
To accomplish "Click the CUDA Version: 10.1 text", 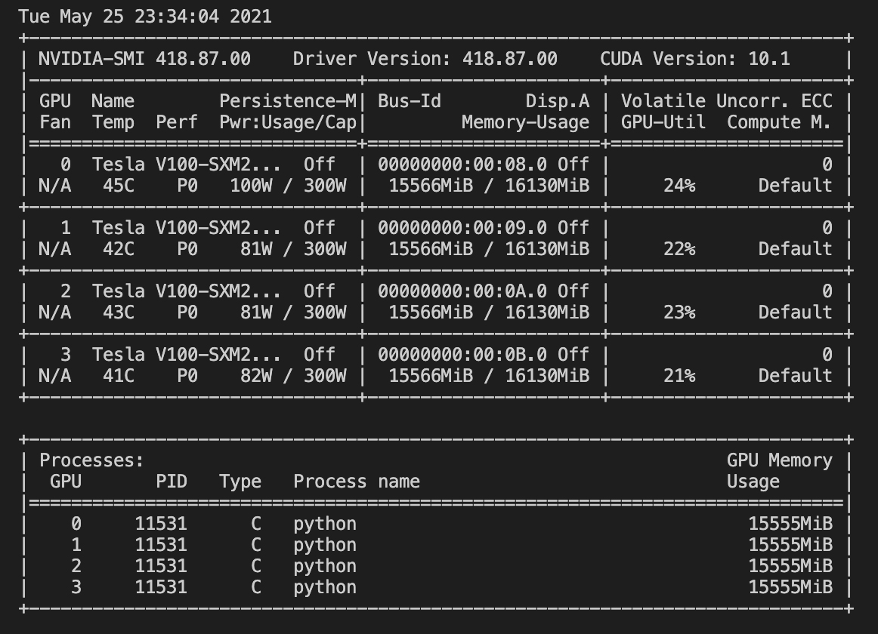I will tap(694, 59).
